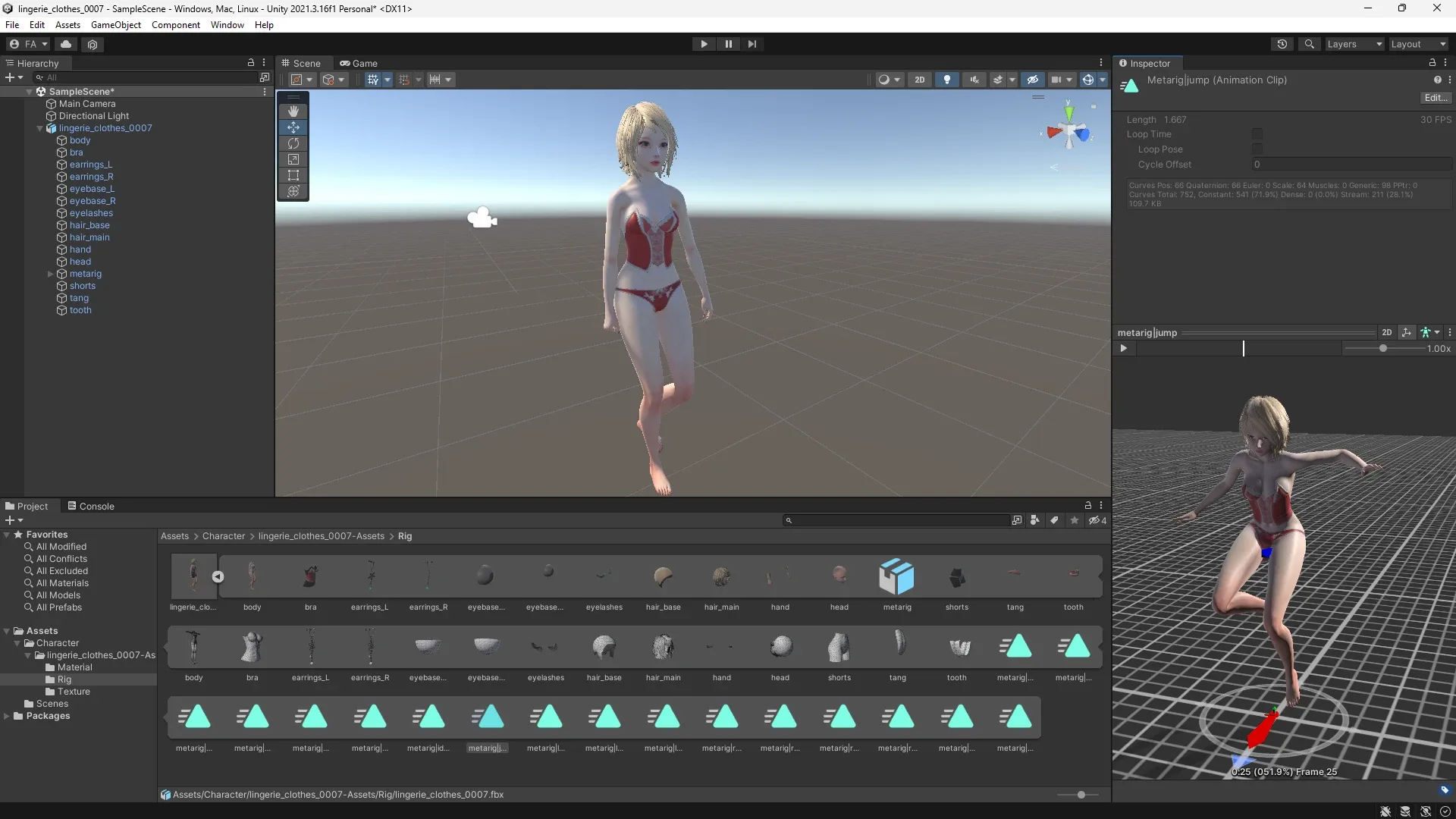Image resolution: width=1456 pixels, height=819 pixels.
Task: Open the Layout dropdown
Action: tap(1417, 44)
